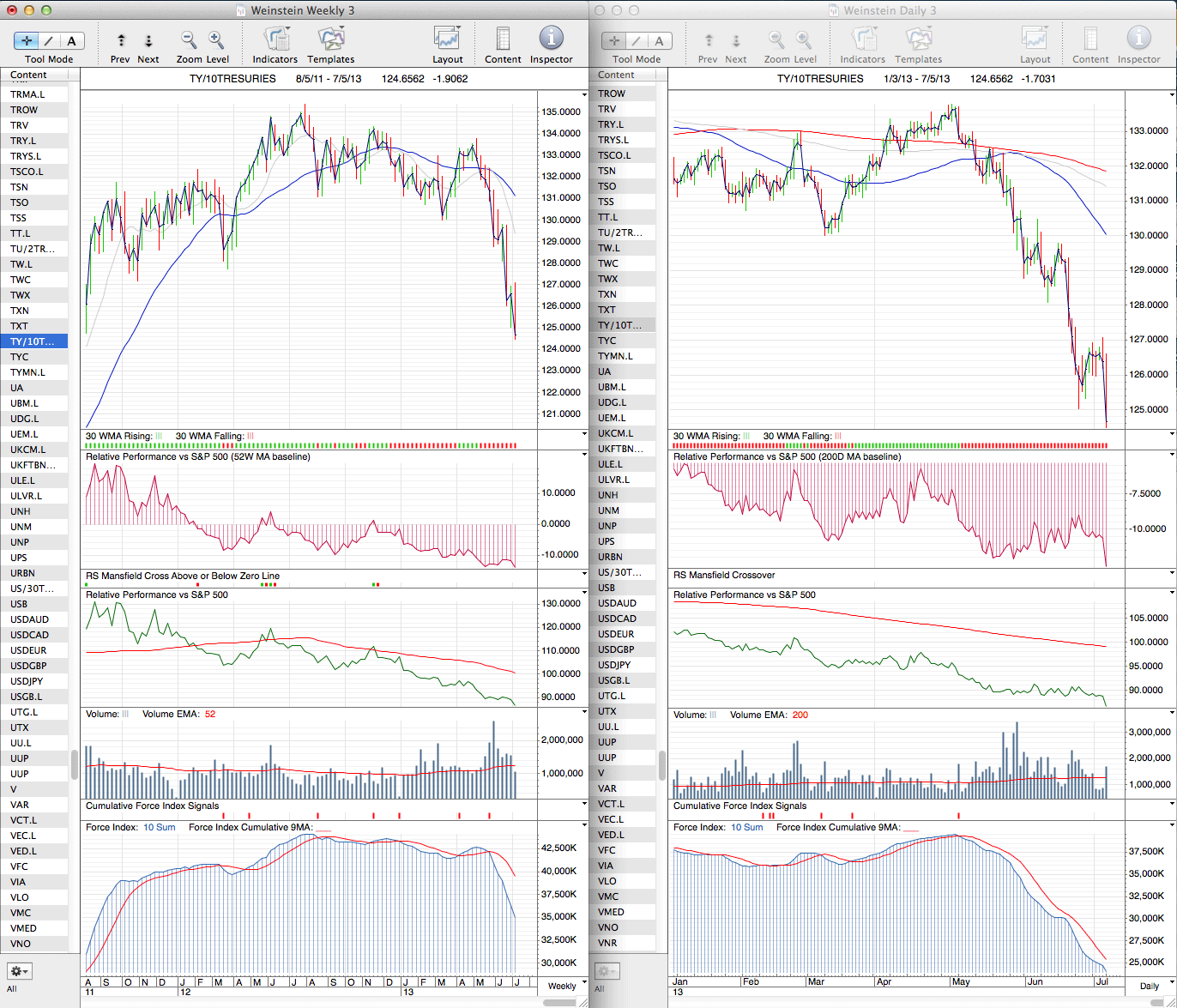
Task: Select crosshair tool mode in Weekly window
Action: (x=27, y=40)
